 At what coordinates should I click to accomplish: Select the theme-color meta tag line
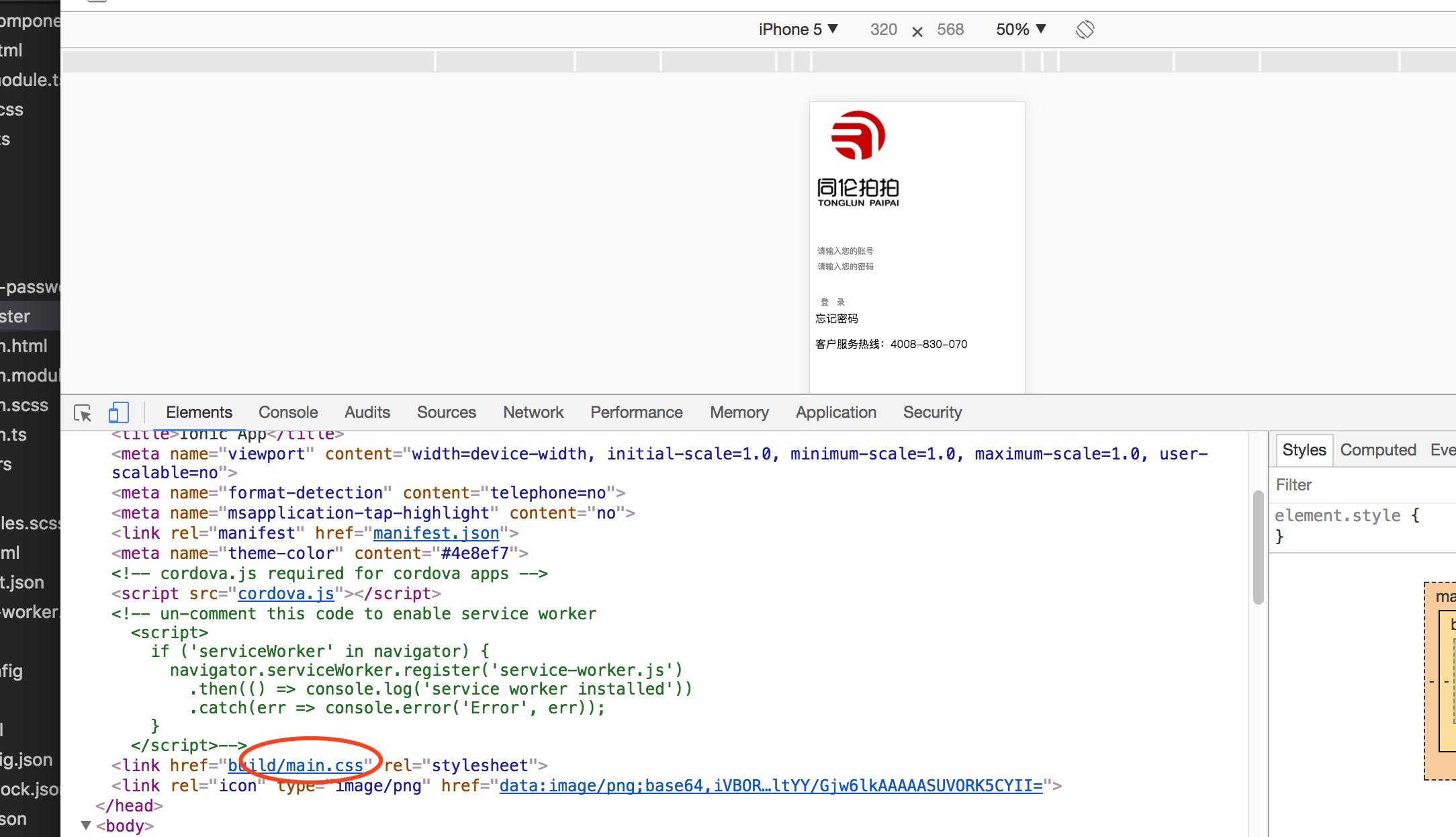coord(320,554)
